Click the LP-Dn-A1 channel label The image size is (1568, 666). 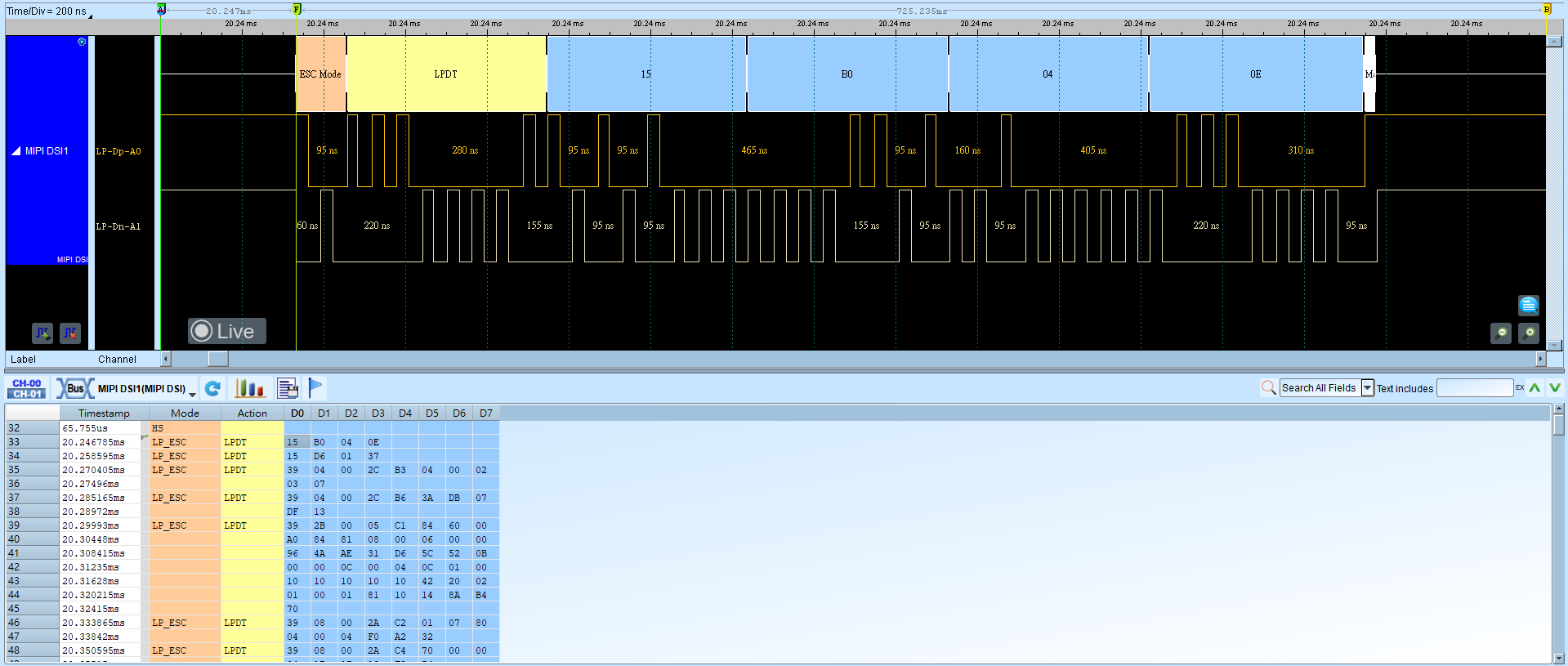coord(118,226)
